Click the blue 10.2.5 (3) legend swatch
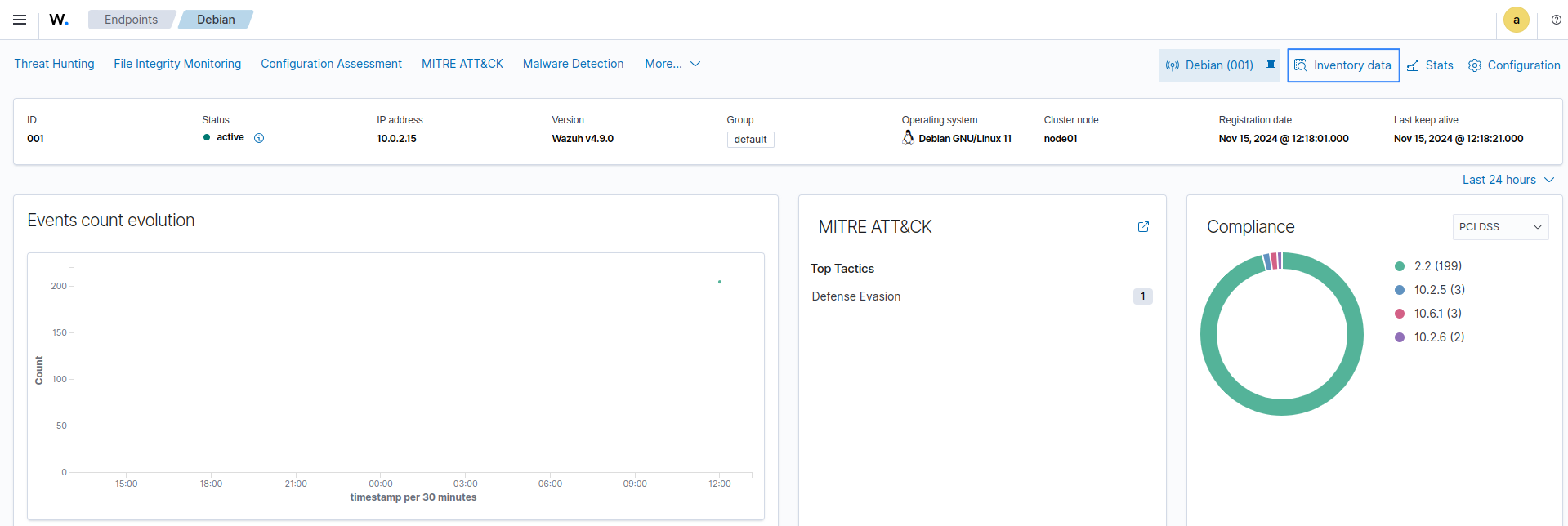The height and width of the screenshot is (526, 1568). 1400,290
